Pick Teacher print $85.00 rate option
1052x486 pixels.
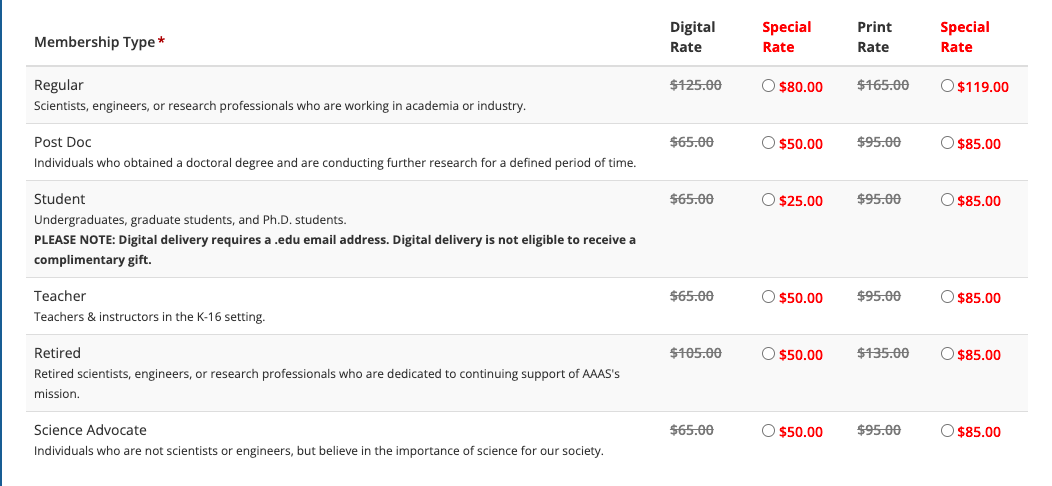coord(947,297)
